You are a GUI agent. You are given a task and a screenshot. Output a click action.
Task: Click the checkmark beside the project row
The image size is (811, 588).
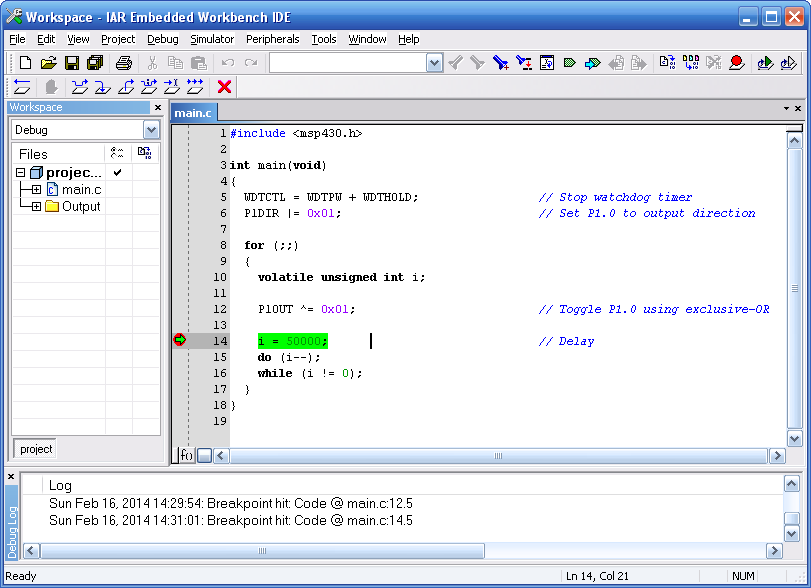coord(118,172)
